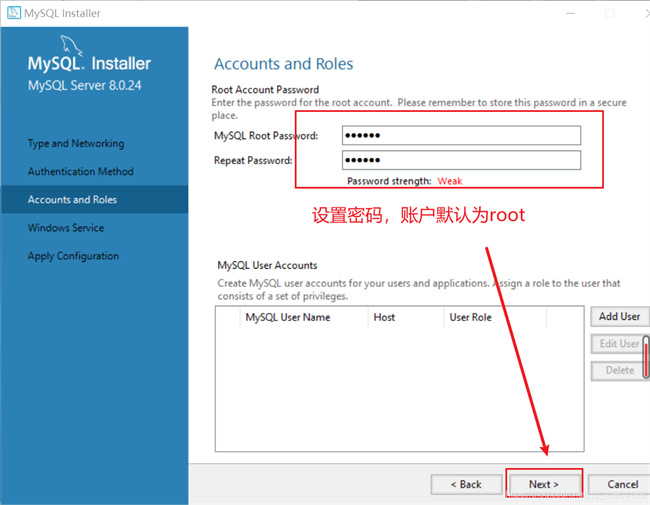Go back with the Back button
Image resolution: width=650 pixels, height=505 pixels.
[x=466, y=484]
